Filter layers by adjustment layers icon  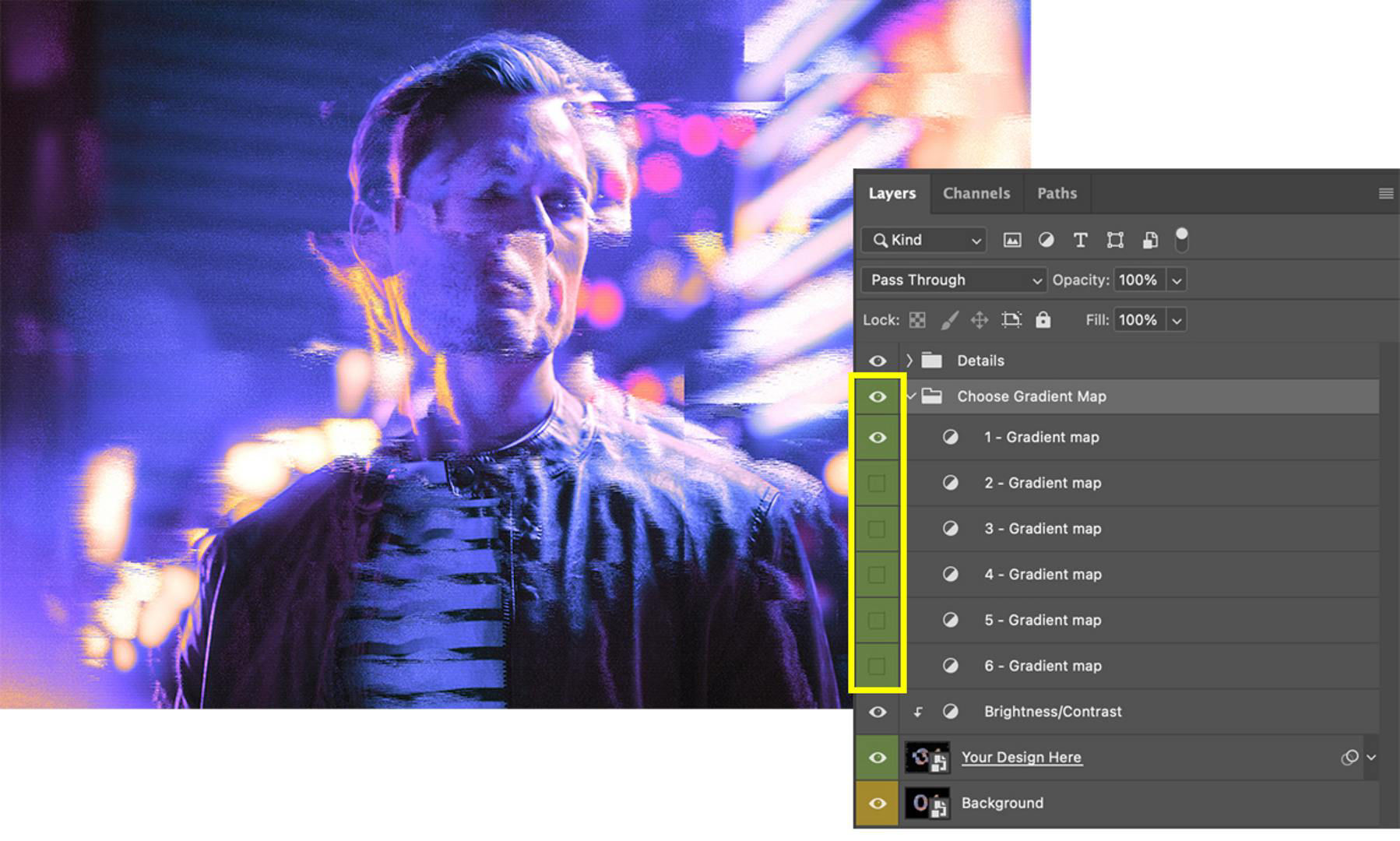click(1046, 240)
